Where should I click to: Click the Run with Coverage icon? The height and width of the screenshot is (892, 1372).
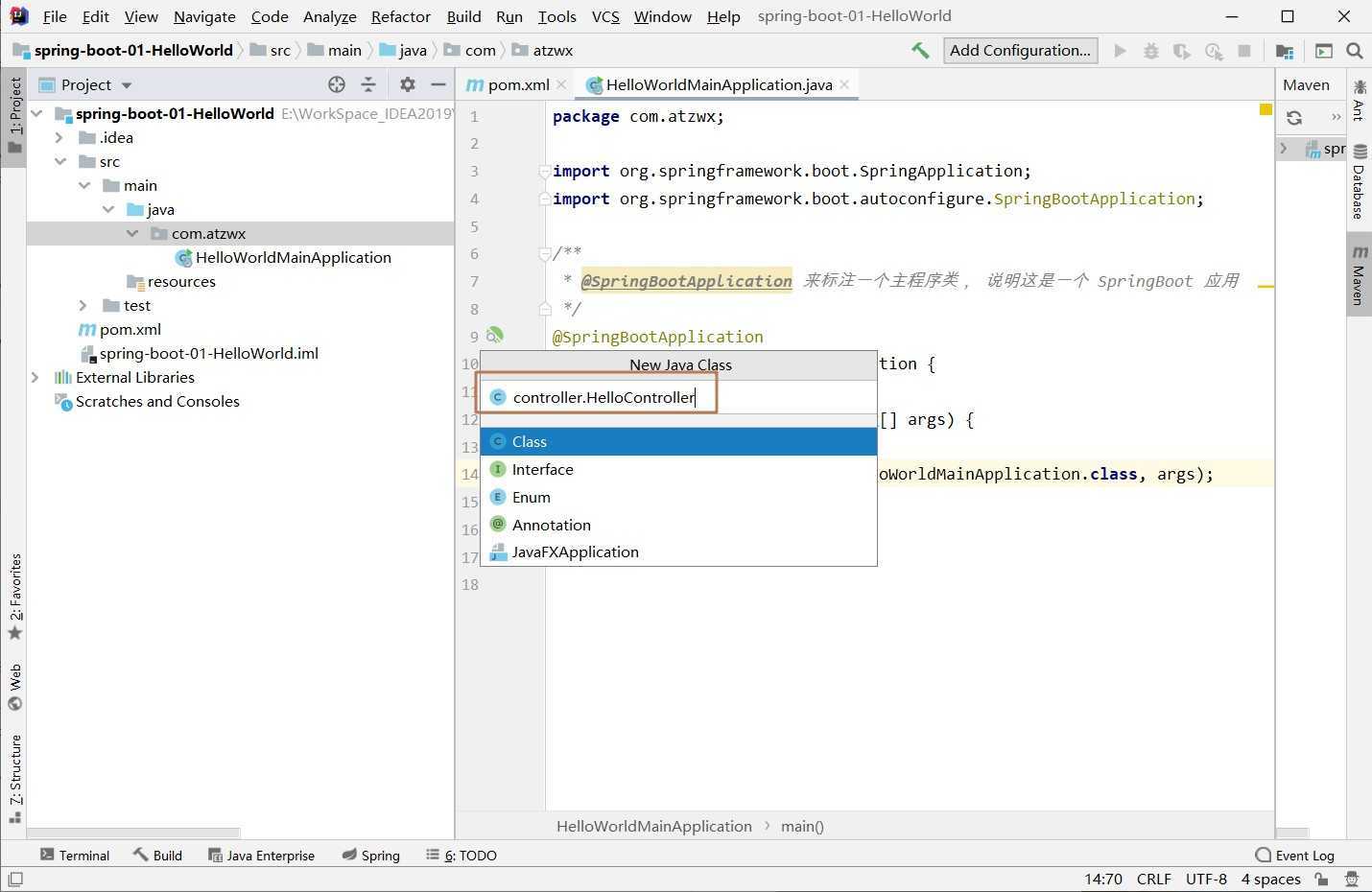[x=1182, y=51]
